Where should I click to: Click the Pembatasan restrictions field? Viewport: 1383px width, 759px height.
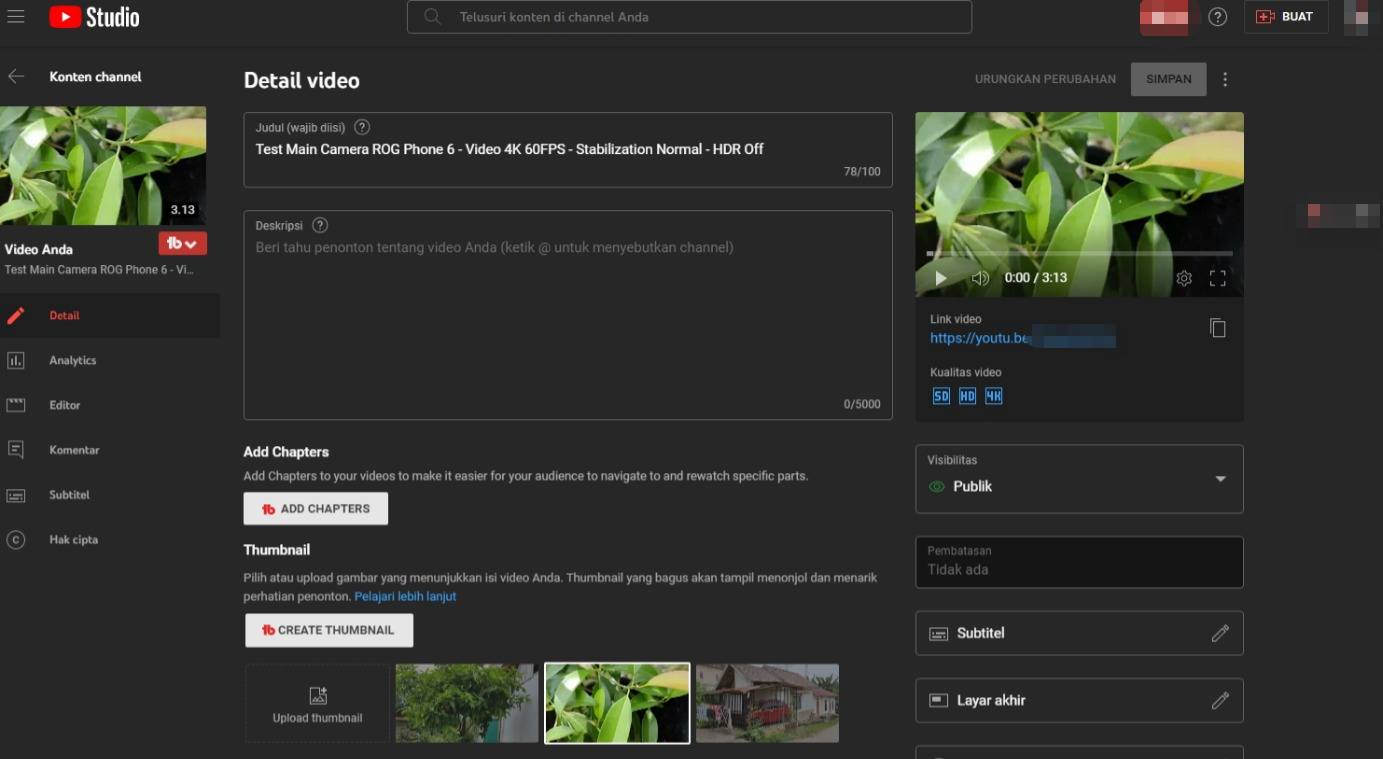point(1079,562)
